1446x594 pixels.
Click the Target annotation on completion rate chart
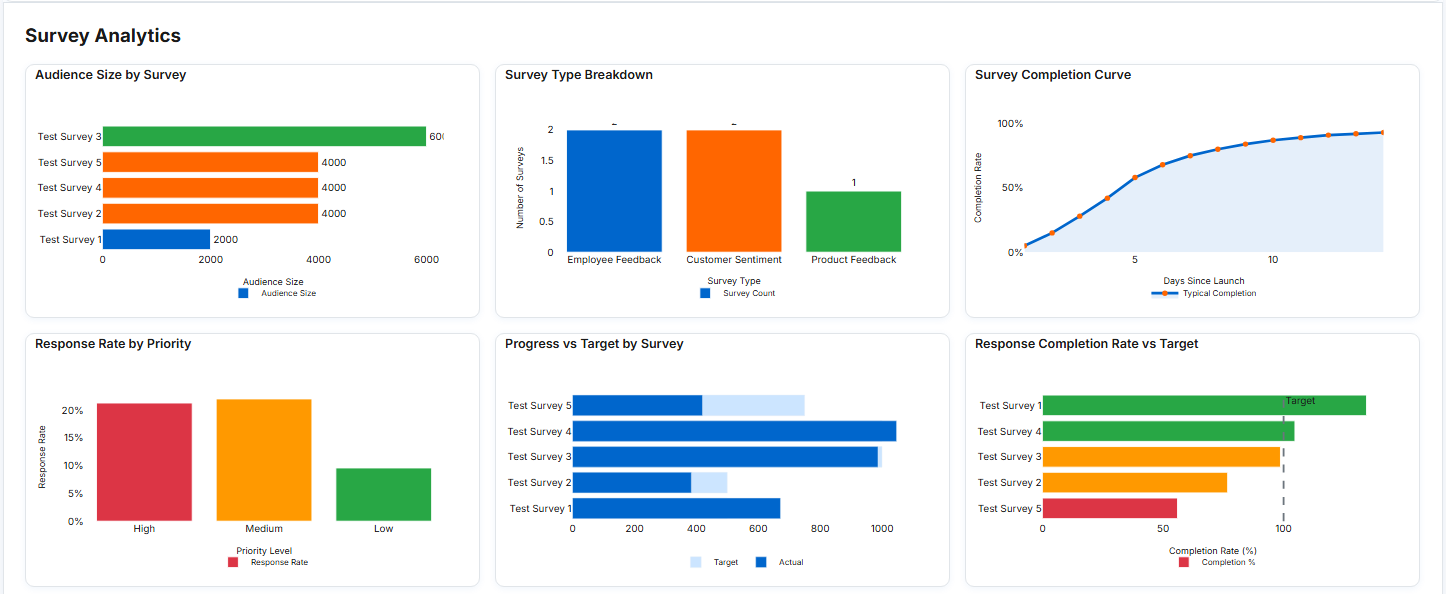point(1300,401)
